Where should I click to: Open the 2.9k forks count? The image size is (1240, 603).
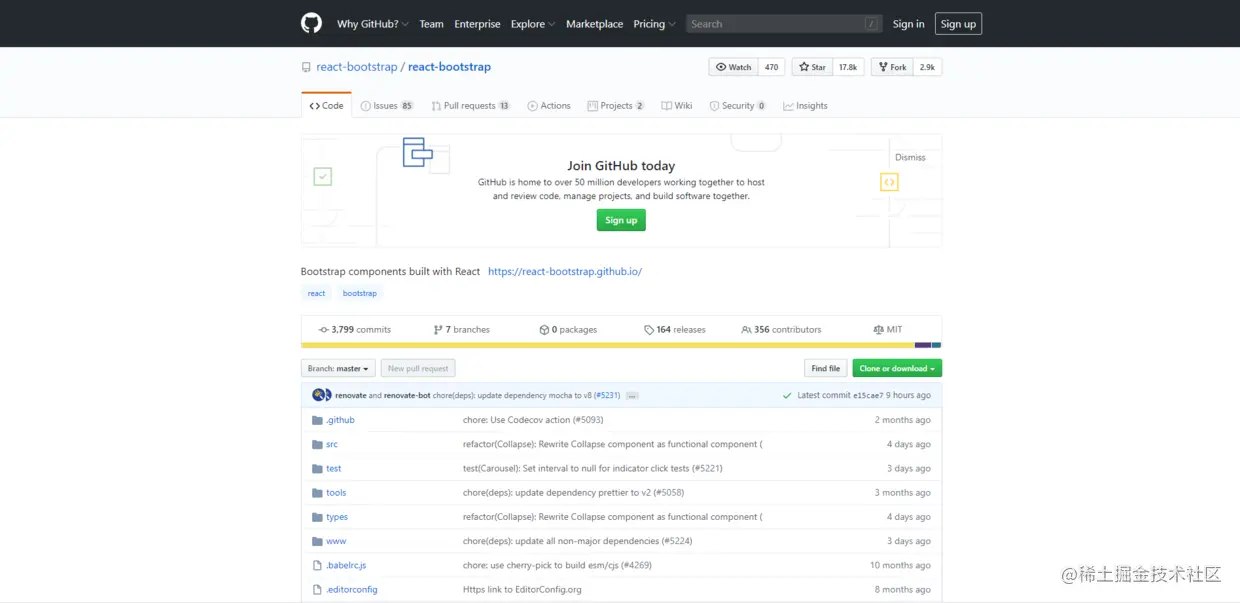(927, 67)
